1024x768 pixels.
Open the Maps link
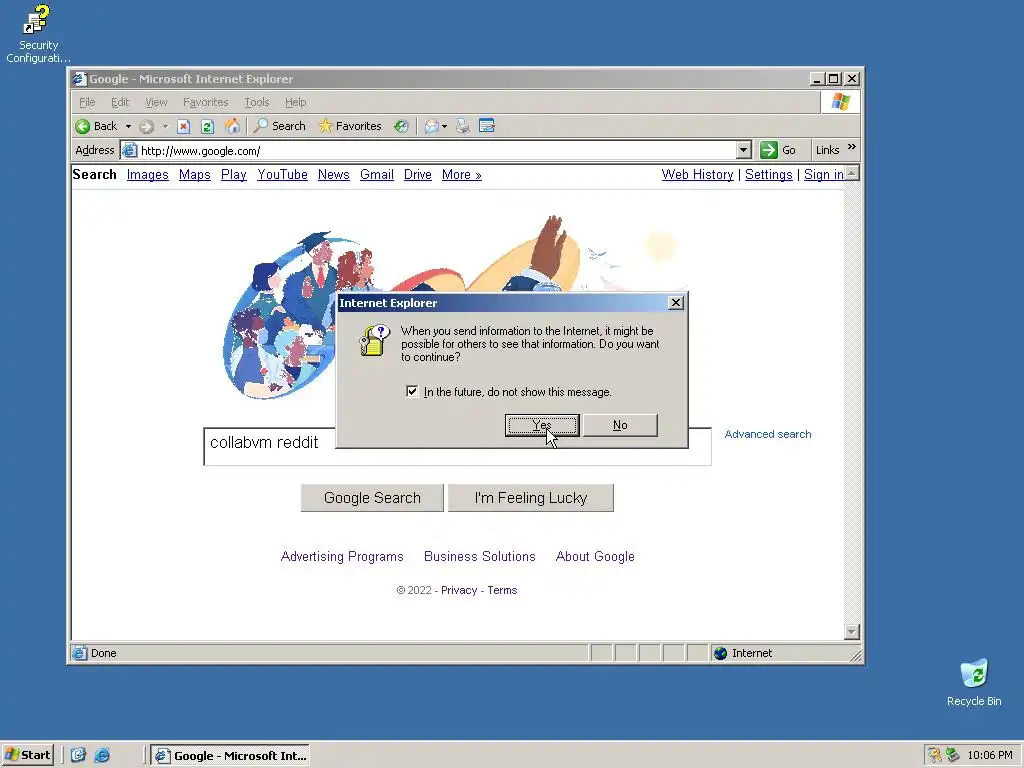click(x=195, y=175)
